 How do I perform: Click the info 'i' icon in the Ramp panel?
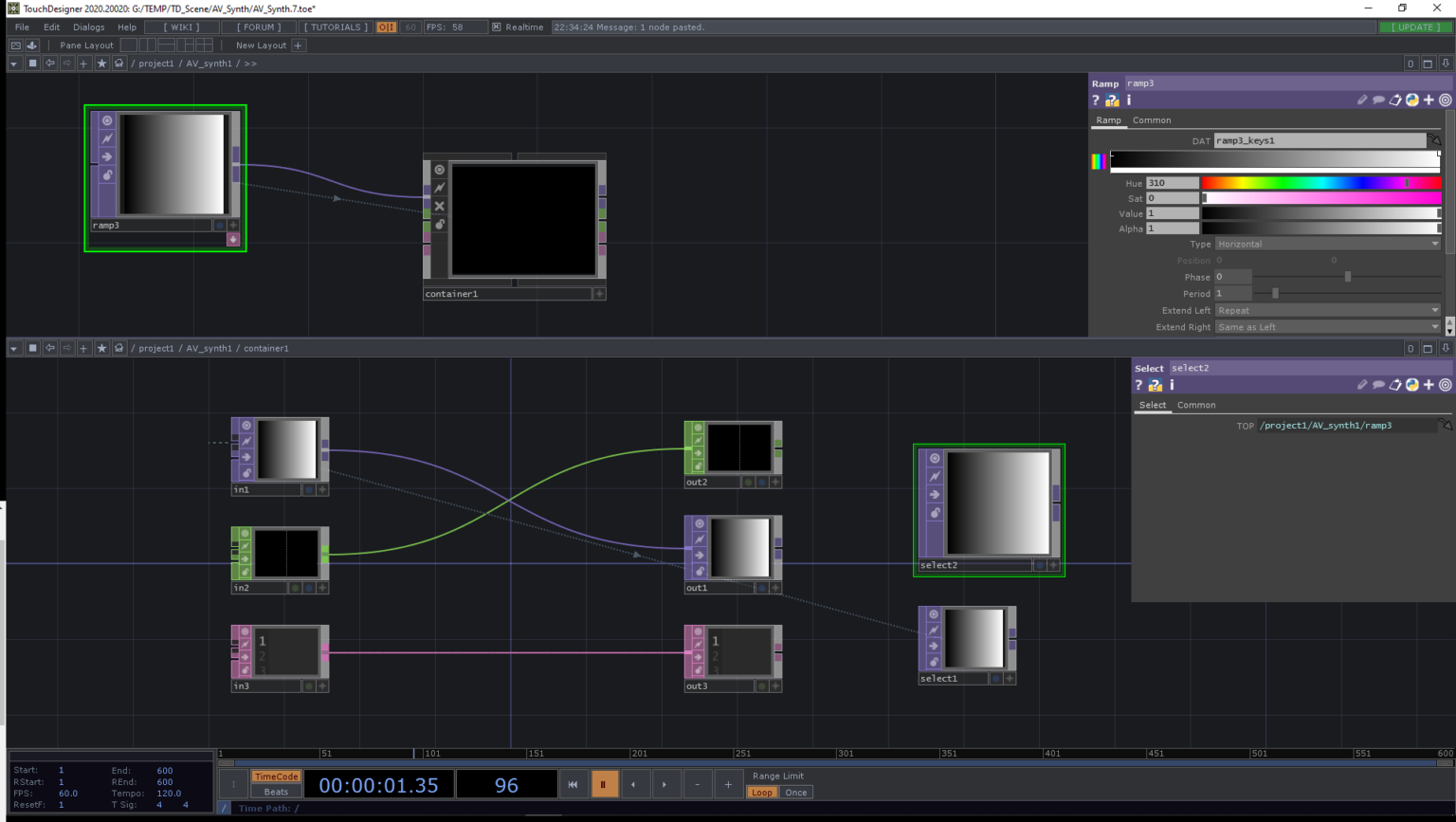tap(1128, 100)
